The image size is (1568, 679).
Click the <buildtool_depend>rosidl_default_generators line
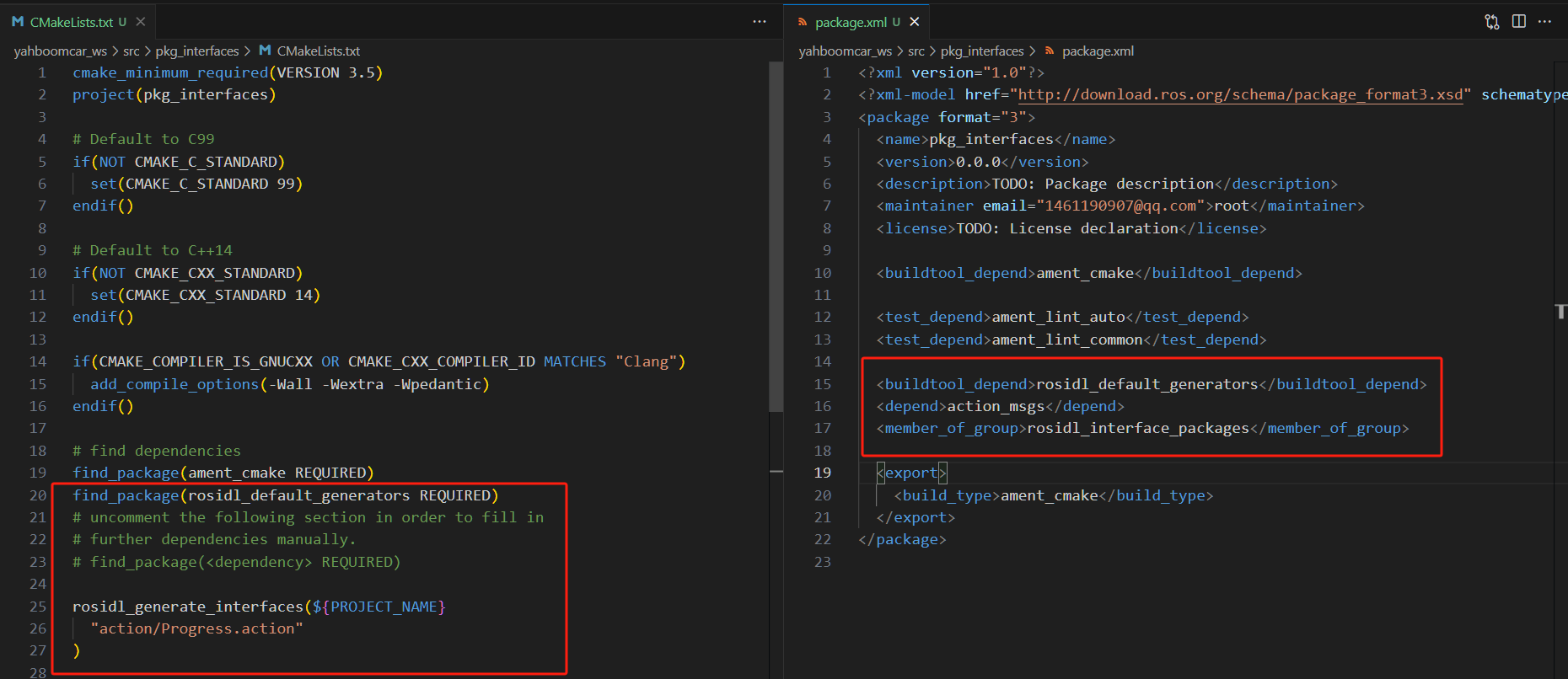coord(1152,384)
